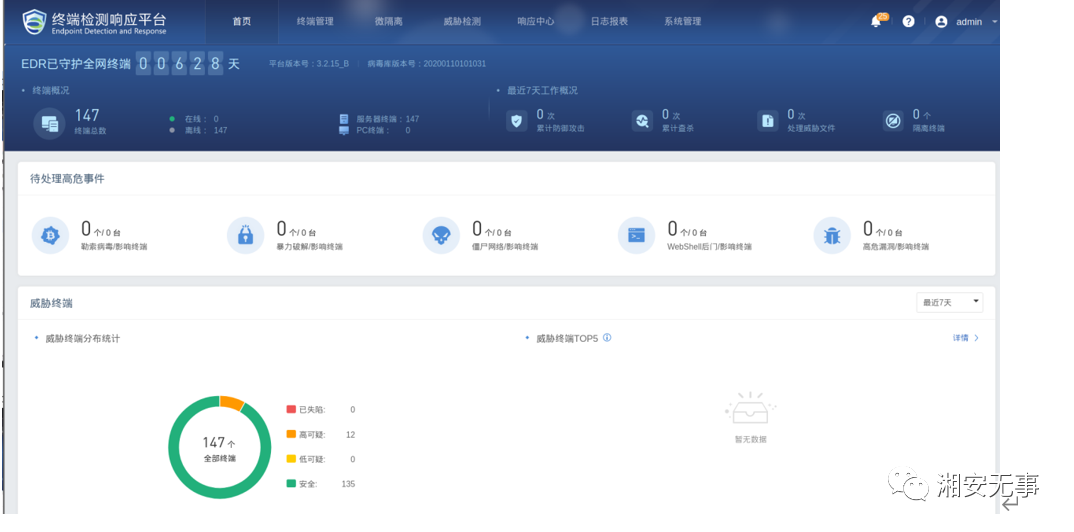
Task: Click the brute force lock icon
Action: [x=245, y=236]
